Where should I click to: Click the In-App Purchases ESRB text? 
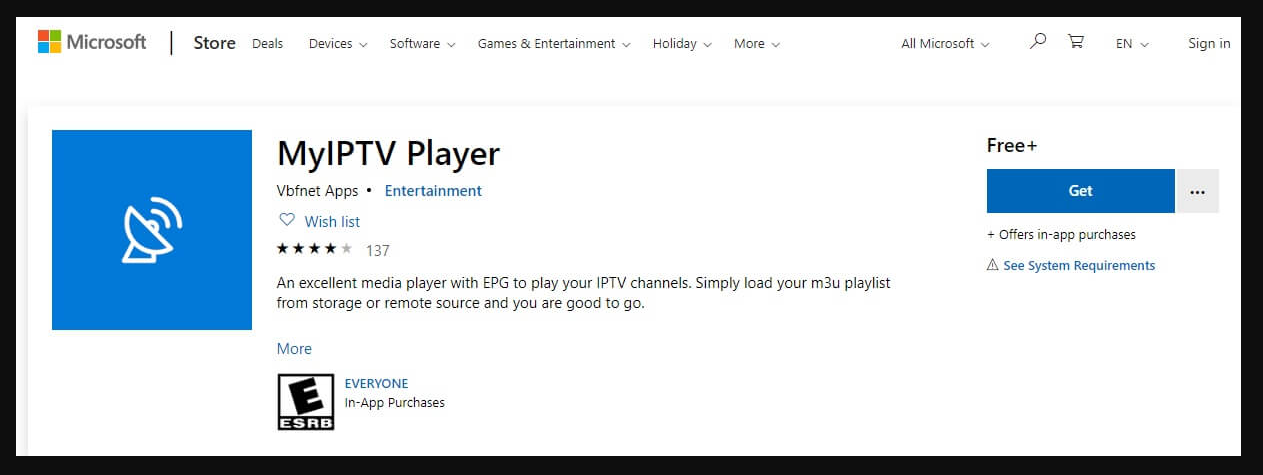tap(394, 402)
